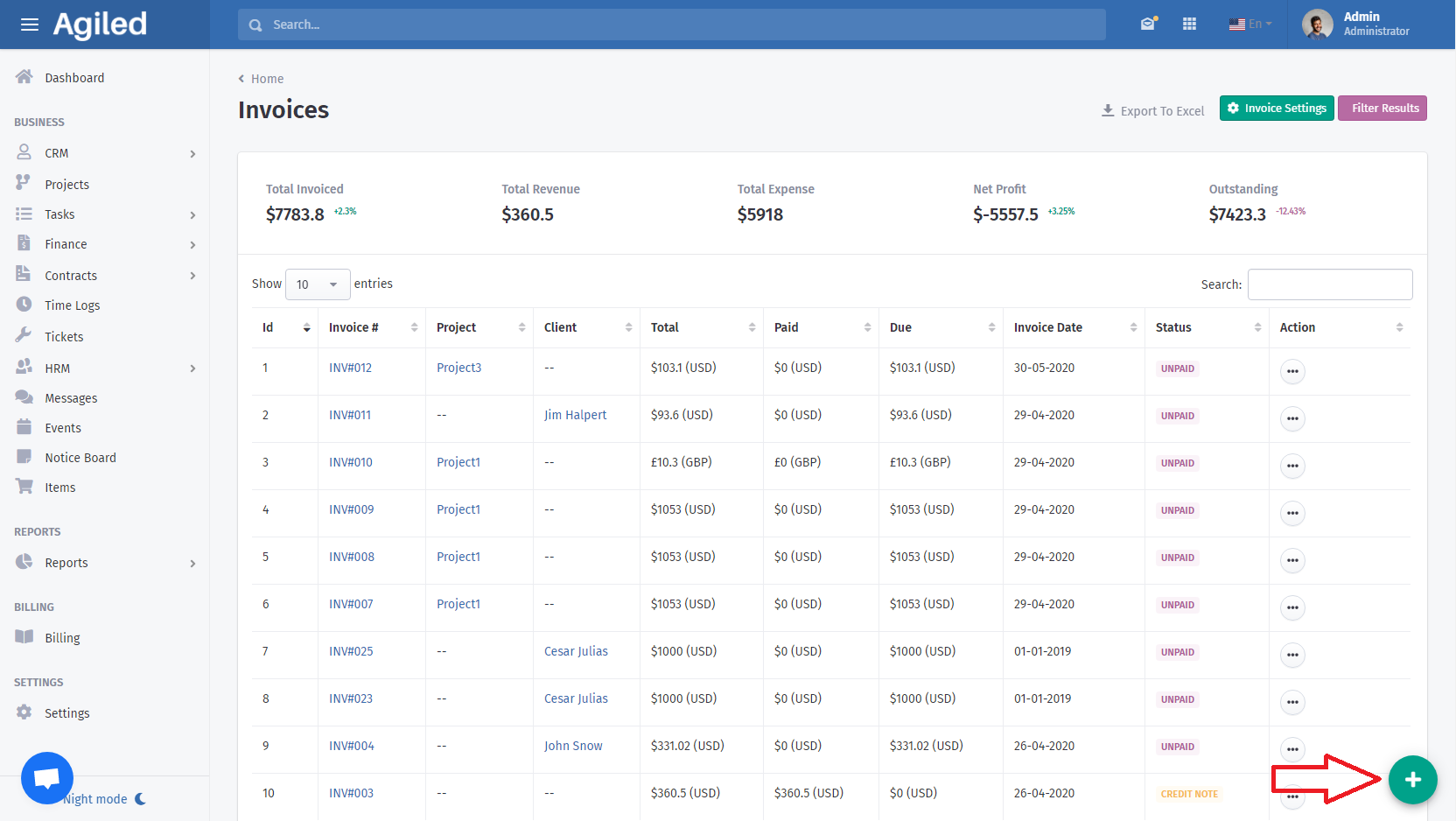Screen dimensions: 1456x821
Task: Open the notifications mail icon
Action: (1148, 25)
